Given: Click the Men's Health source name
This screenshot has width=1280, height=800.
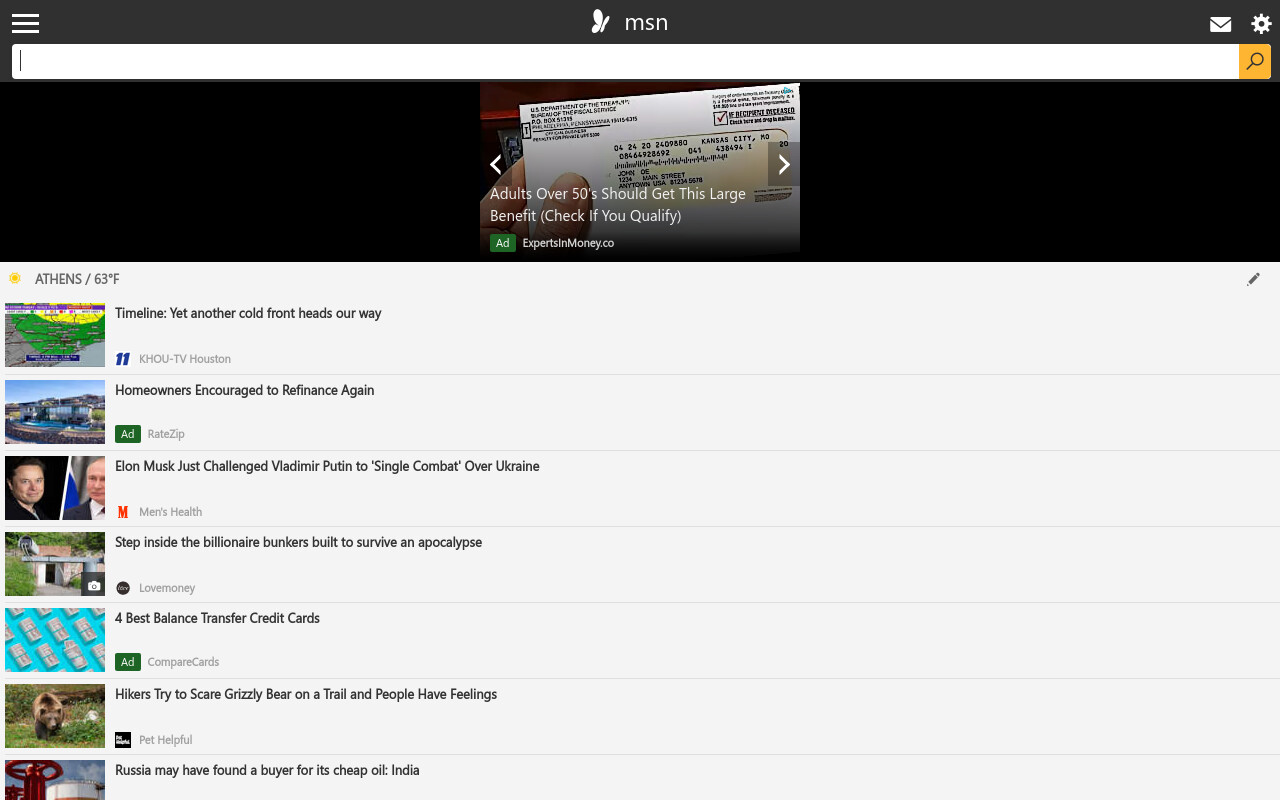Looking at the screenshot, I should [x=170, y=512].
